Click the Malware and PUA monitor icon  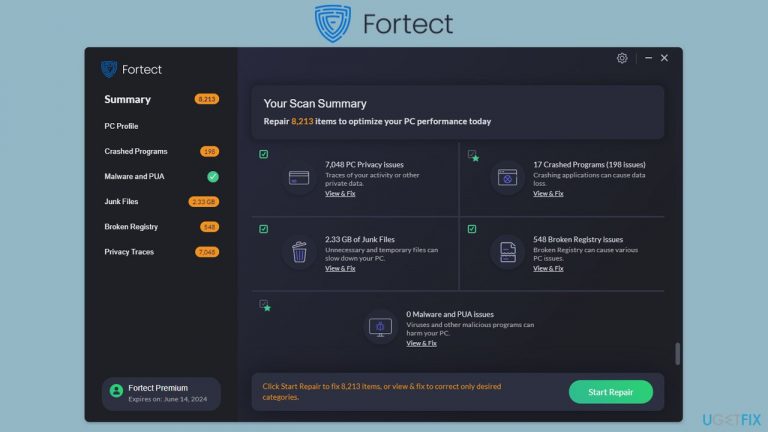tap(380, 327)
